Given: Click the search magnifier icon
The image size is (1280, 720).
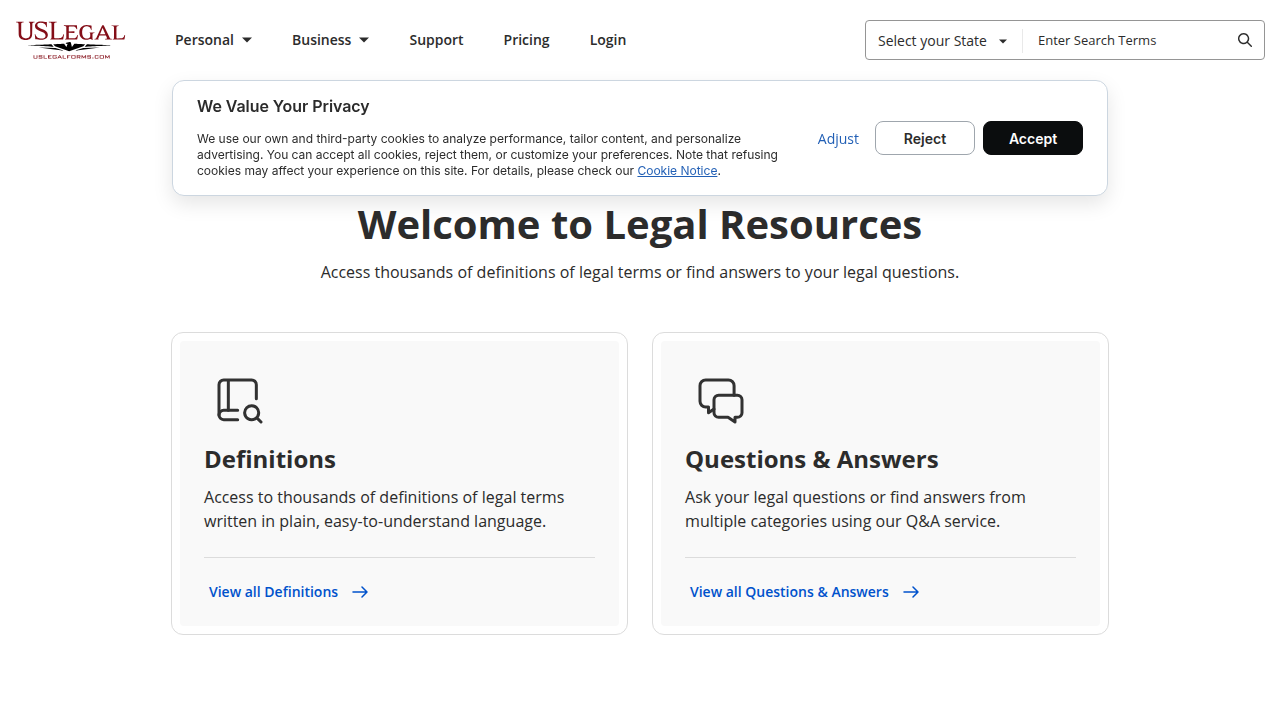Looking at the screenshot, I should pos(1245,40).
